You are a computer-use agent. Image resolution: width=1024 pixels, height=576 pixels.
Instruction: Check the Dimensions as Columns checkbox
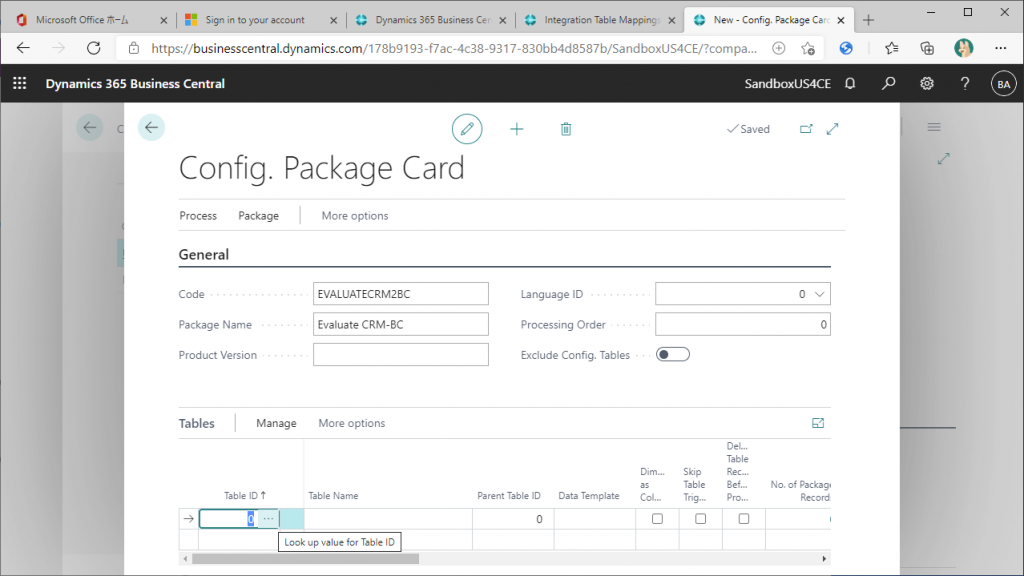pos(657,519)
